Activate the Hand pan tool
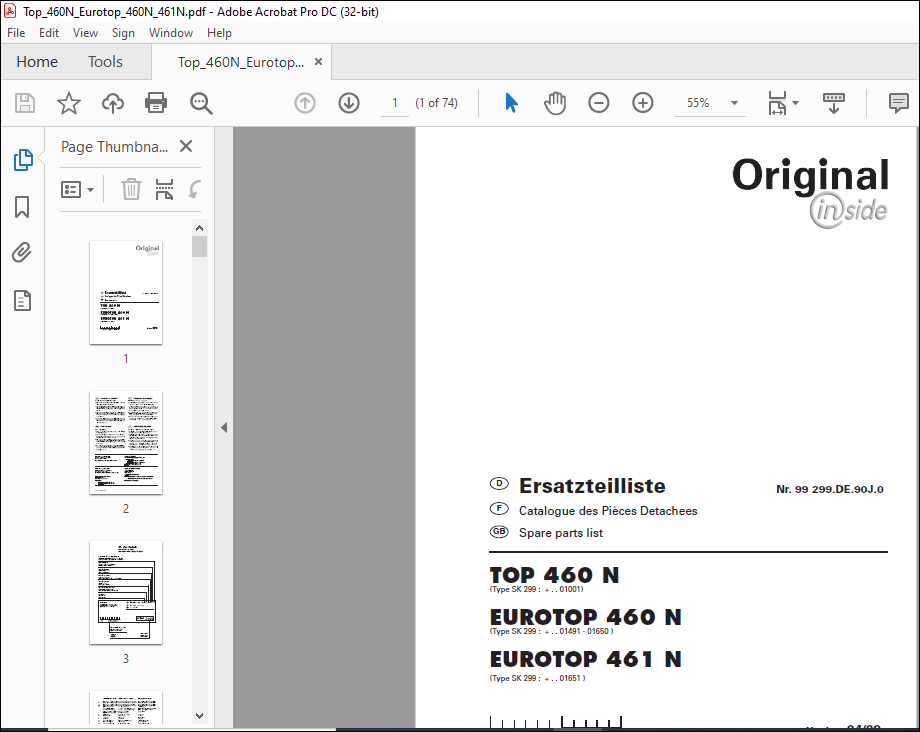The width and height of the screenshot is (920, 732). click(x=555, y=103)
